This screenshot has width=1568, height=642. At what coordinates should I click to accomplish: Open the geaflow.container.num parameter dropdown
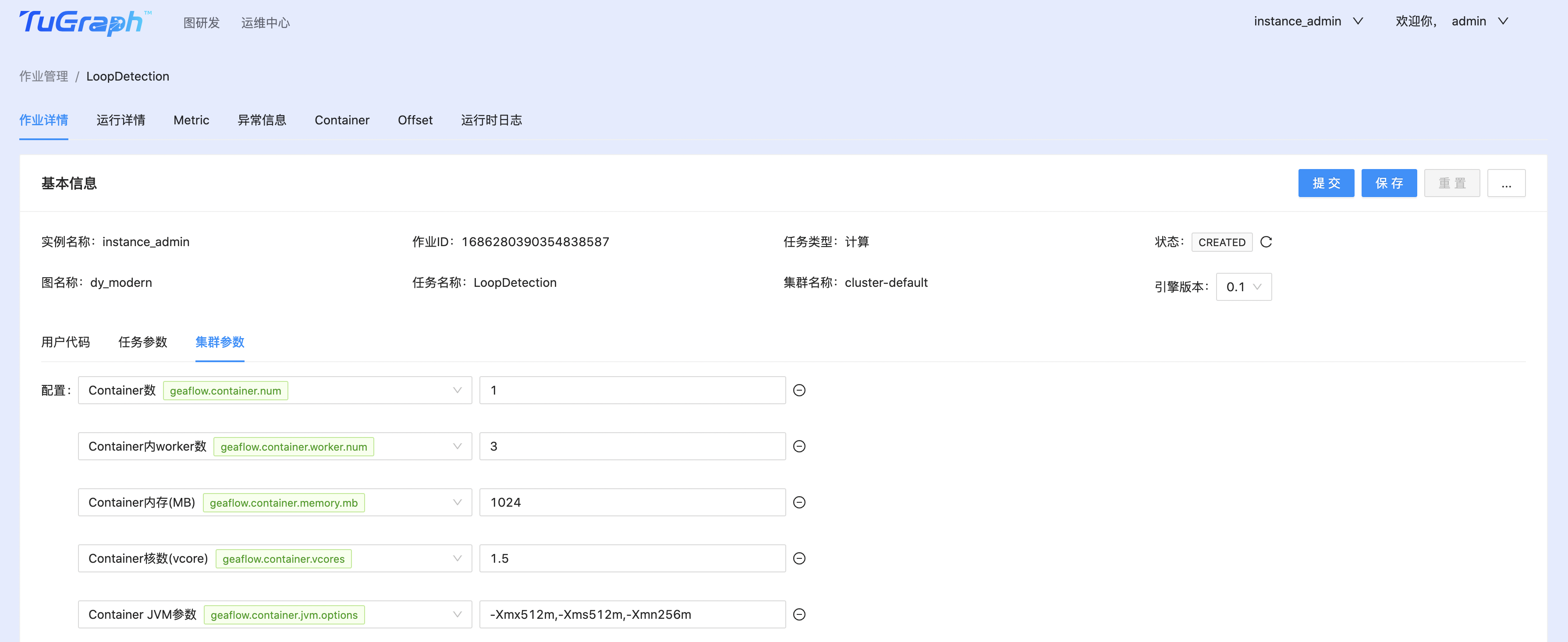coord(457,390)
